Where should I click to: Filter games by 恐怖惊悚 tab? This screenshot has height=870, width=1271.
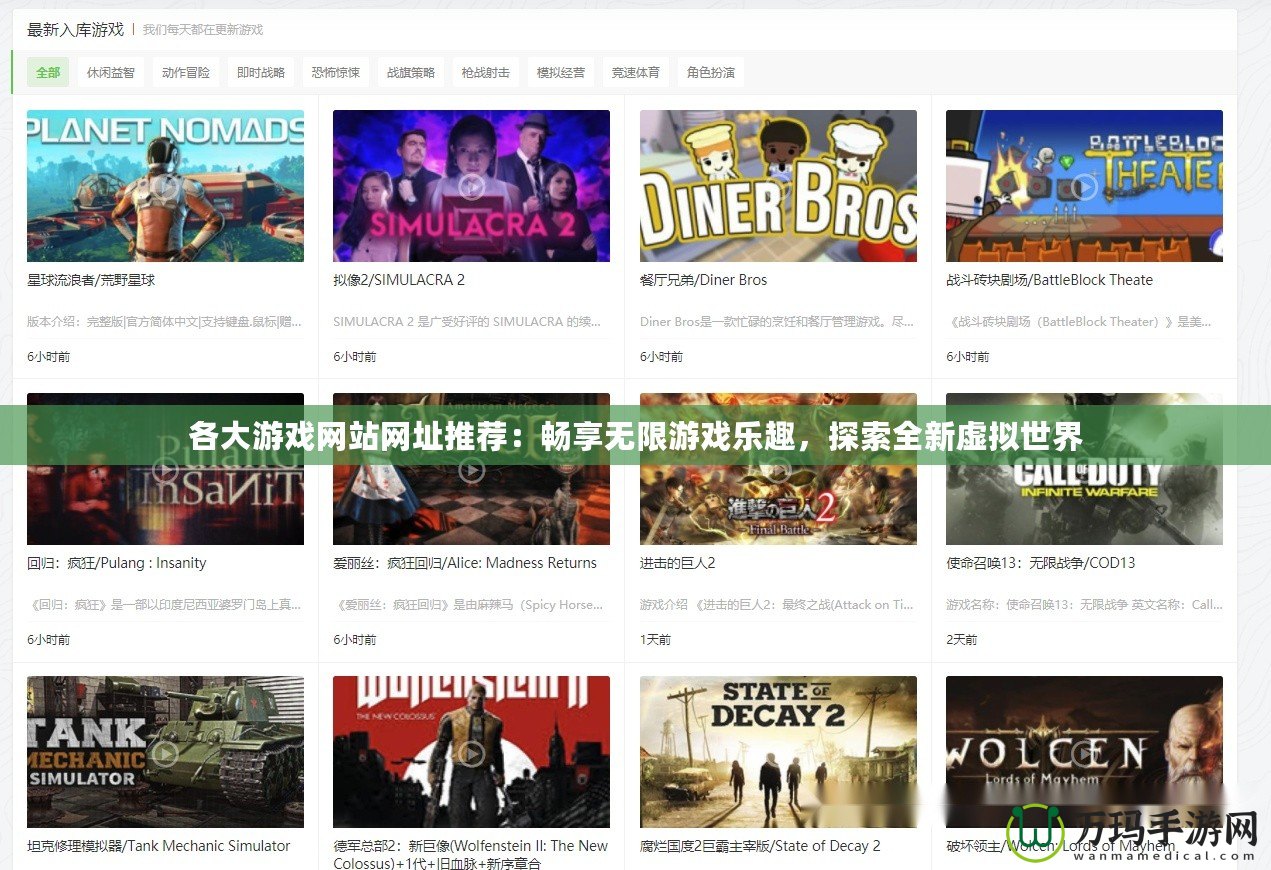coord(336,72)
